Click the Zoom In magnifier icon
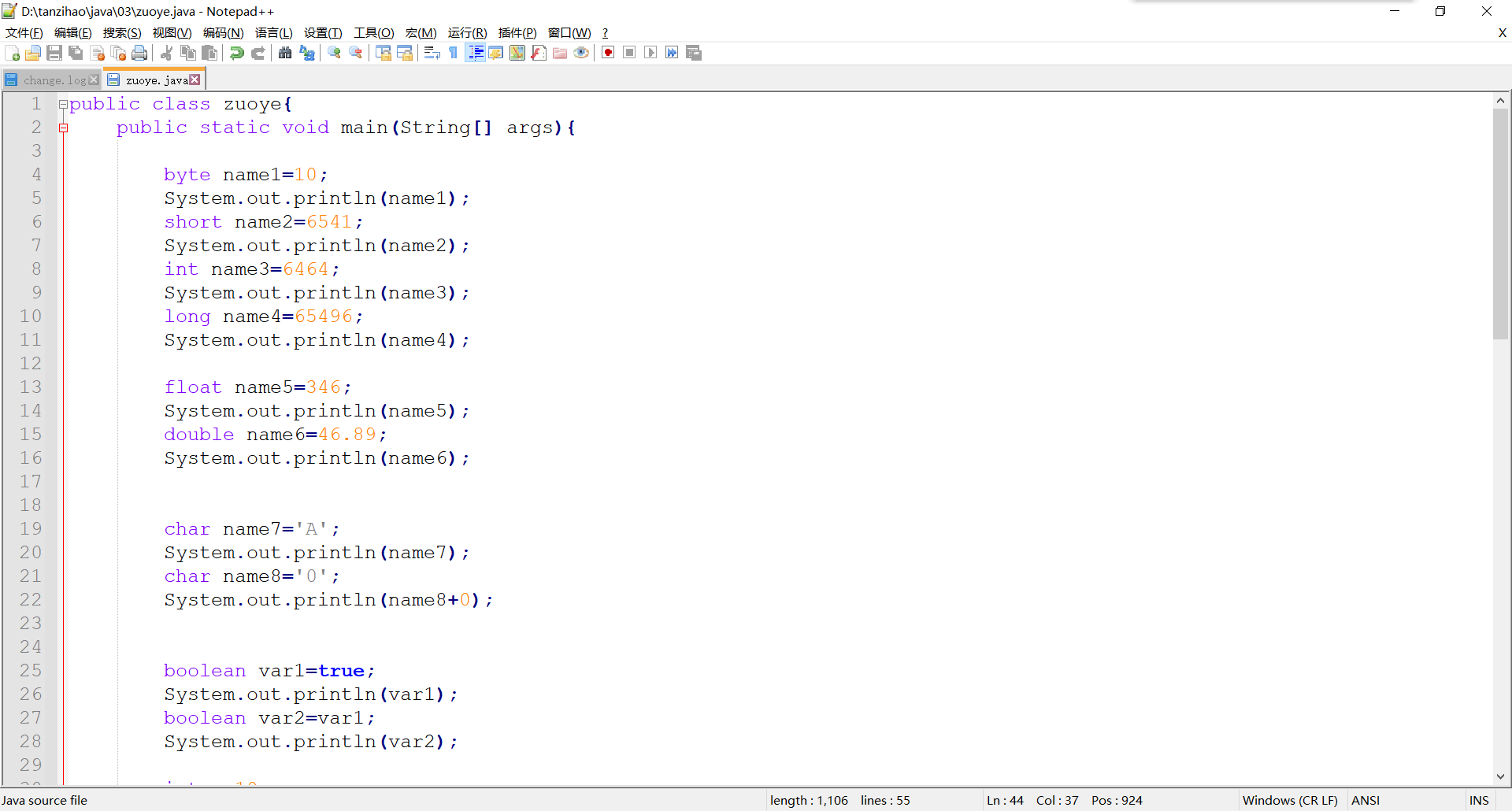 click(x=335, y=53)
